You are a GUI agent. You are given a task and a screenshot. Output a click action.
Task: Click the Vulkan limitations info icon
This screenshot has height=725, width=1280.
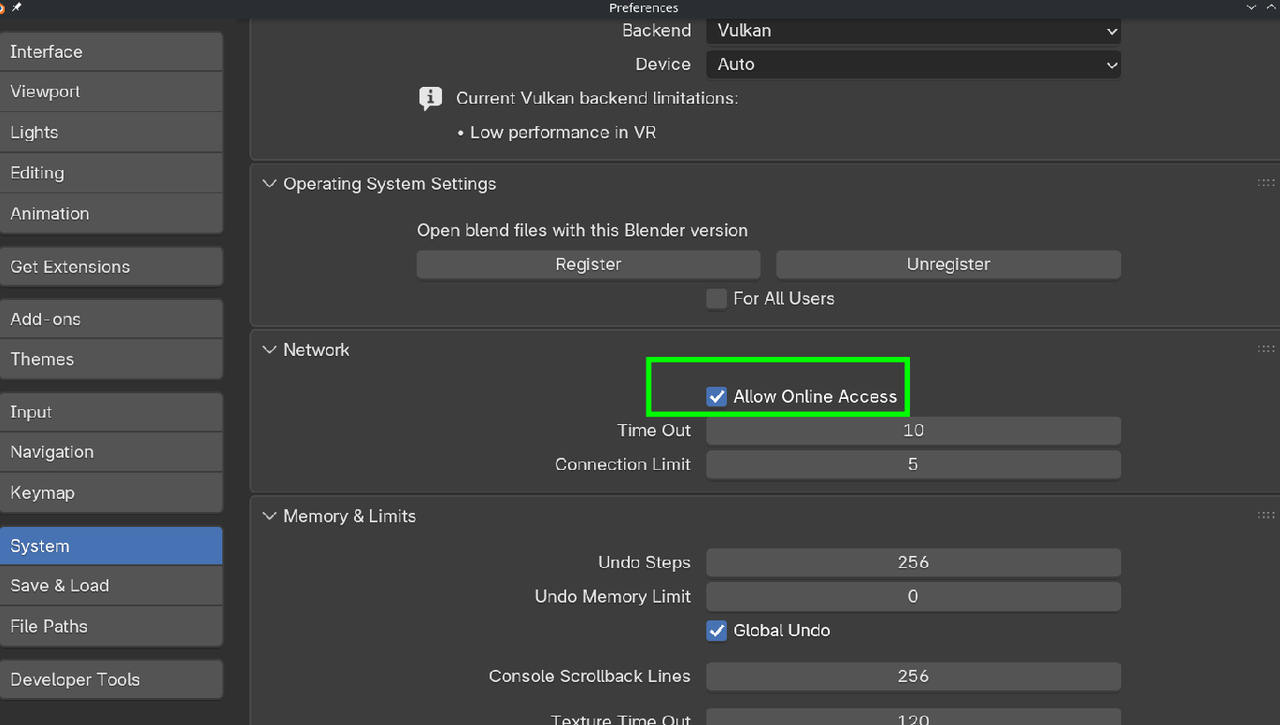(x=430, y=98)
